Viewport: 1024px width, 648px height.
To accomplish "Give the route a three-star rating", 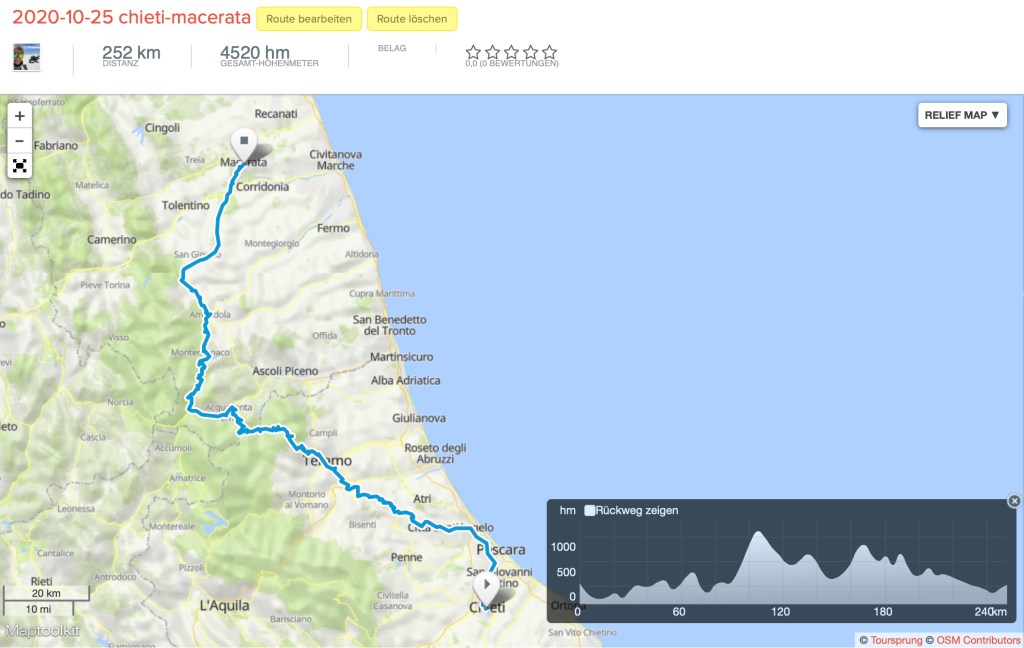I will (511, 52).
